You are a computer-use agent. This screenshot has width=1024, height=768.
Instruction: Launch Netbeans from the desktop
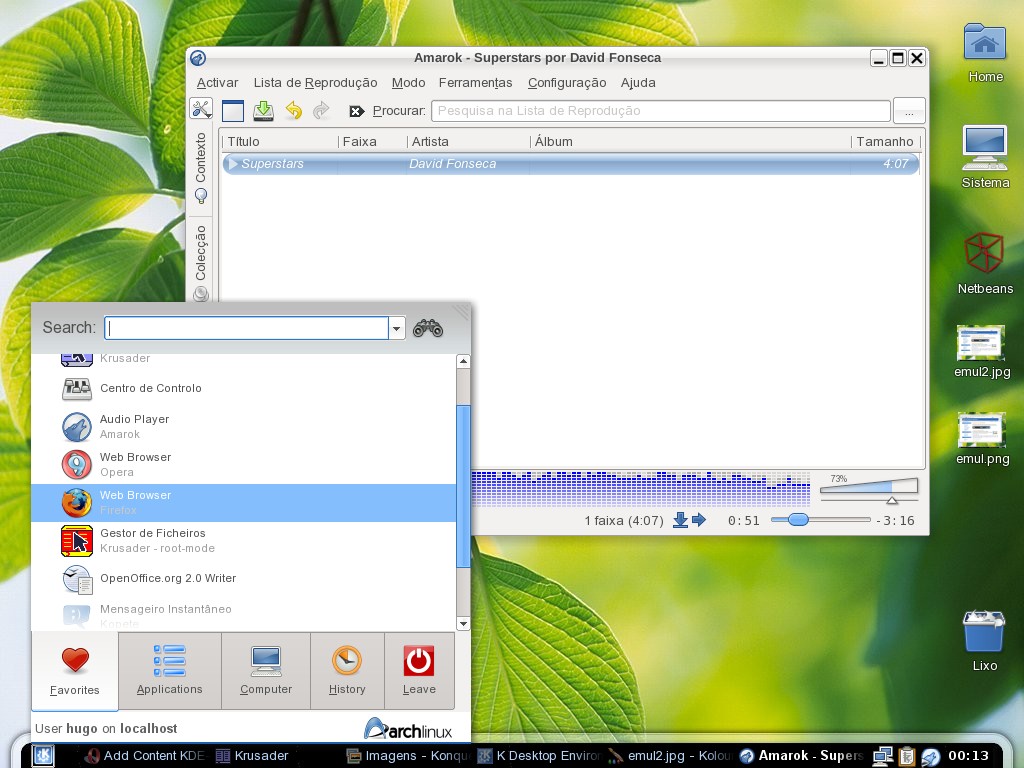985,263
